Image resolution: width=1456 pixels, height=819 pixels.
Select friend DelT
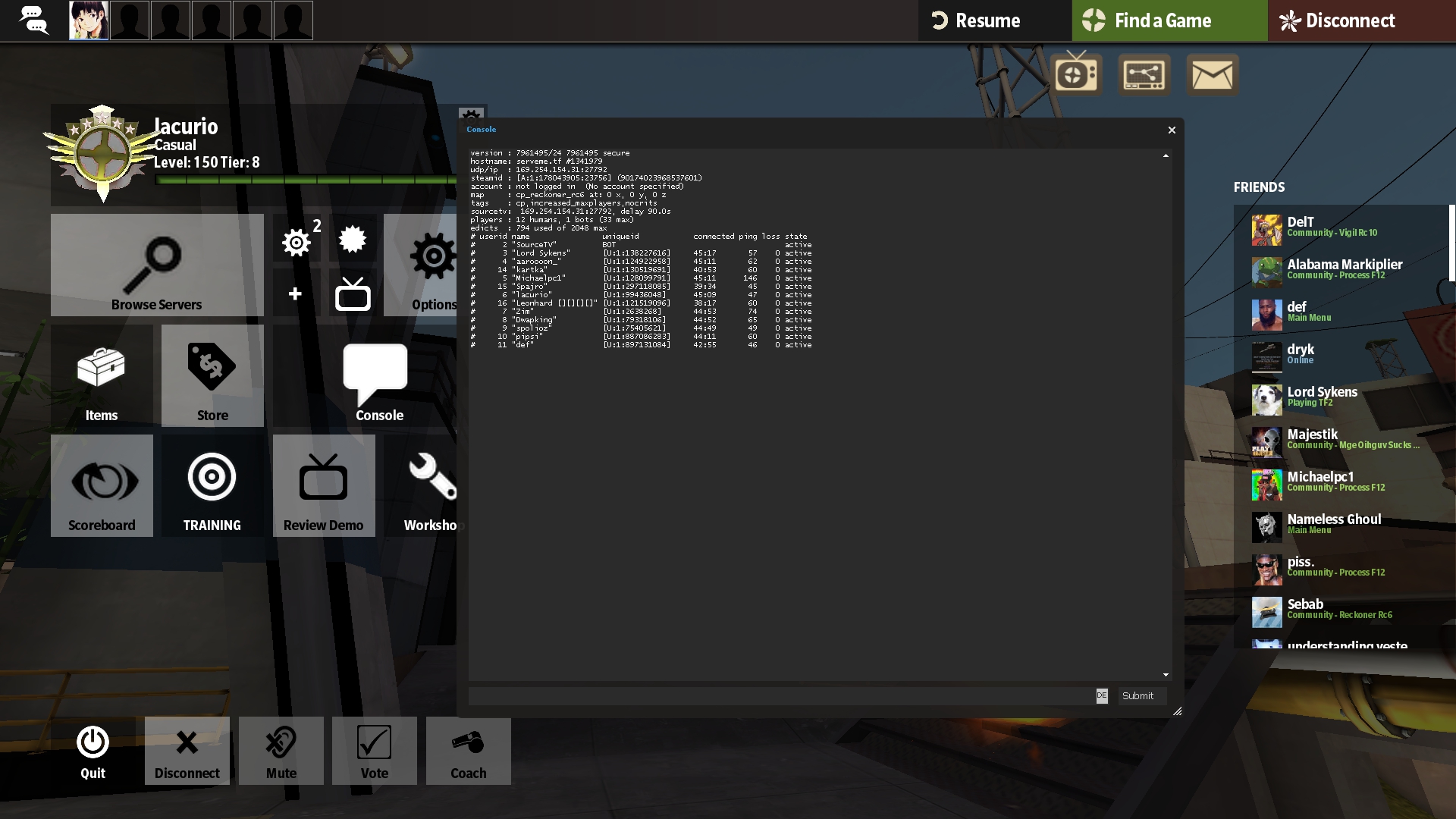1342,229
